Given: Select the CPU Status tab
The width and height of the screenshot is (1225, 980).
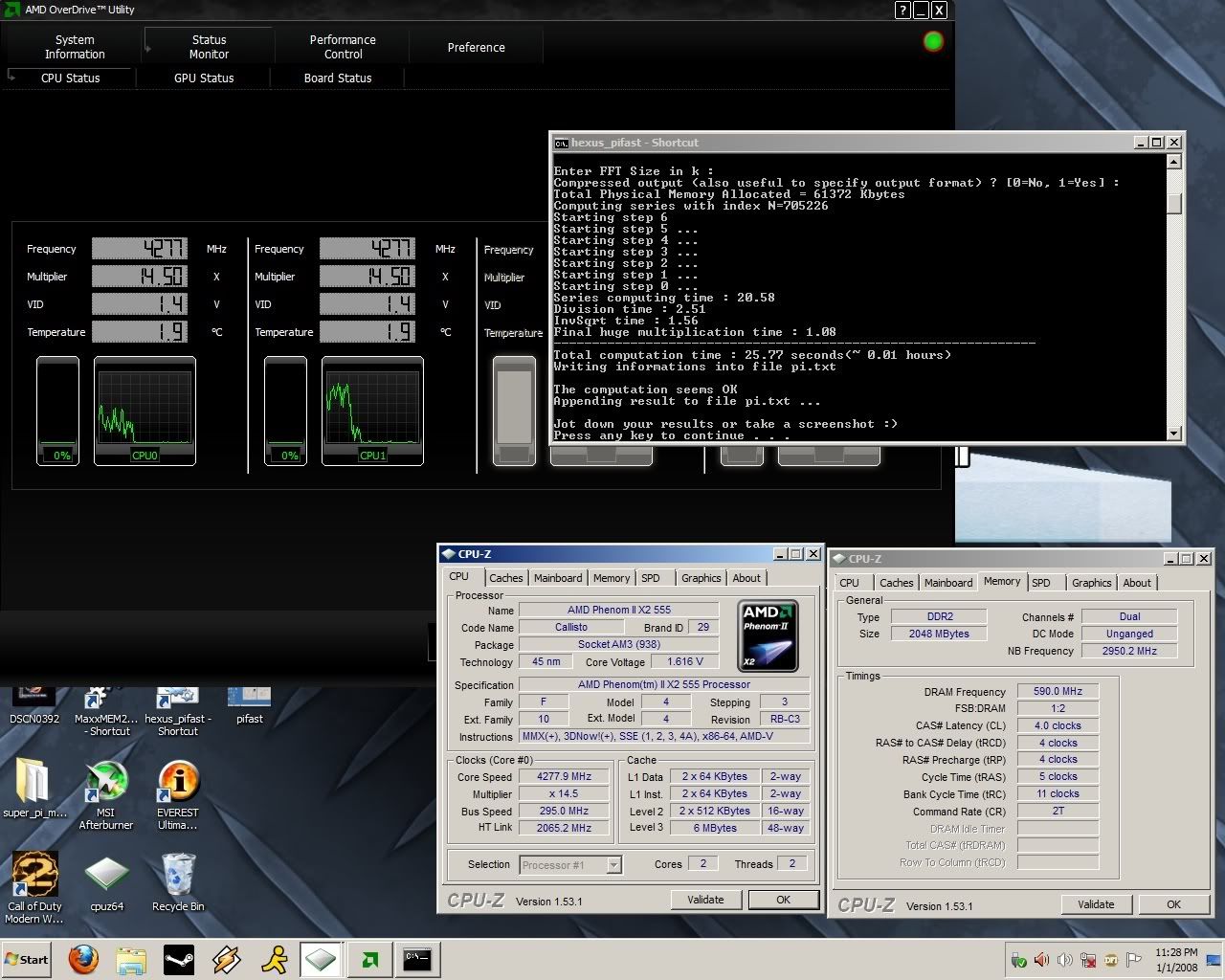Looking at the screenshot, I should [x=70, y=78].
